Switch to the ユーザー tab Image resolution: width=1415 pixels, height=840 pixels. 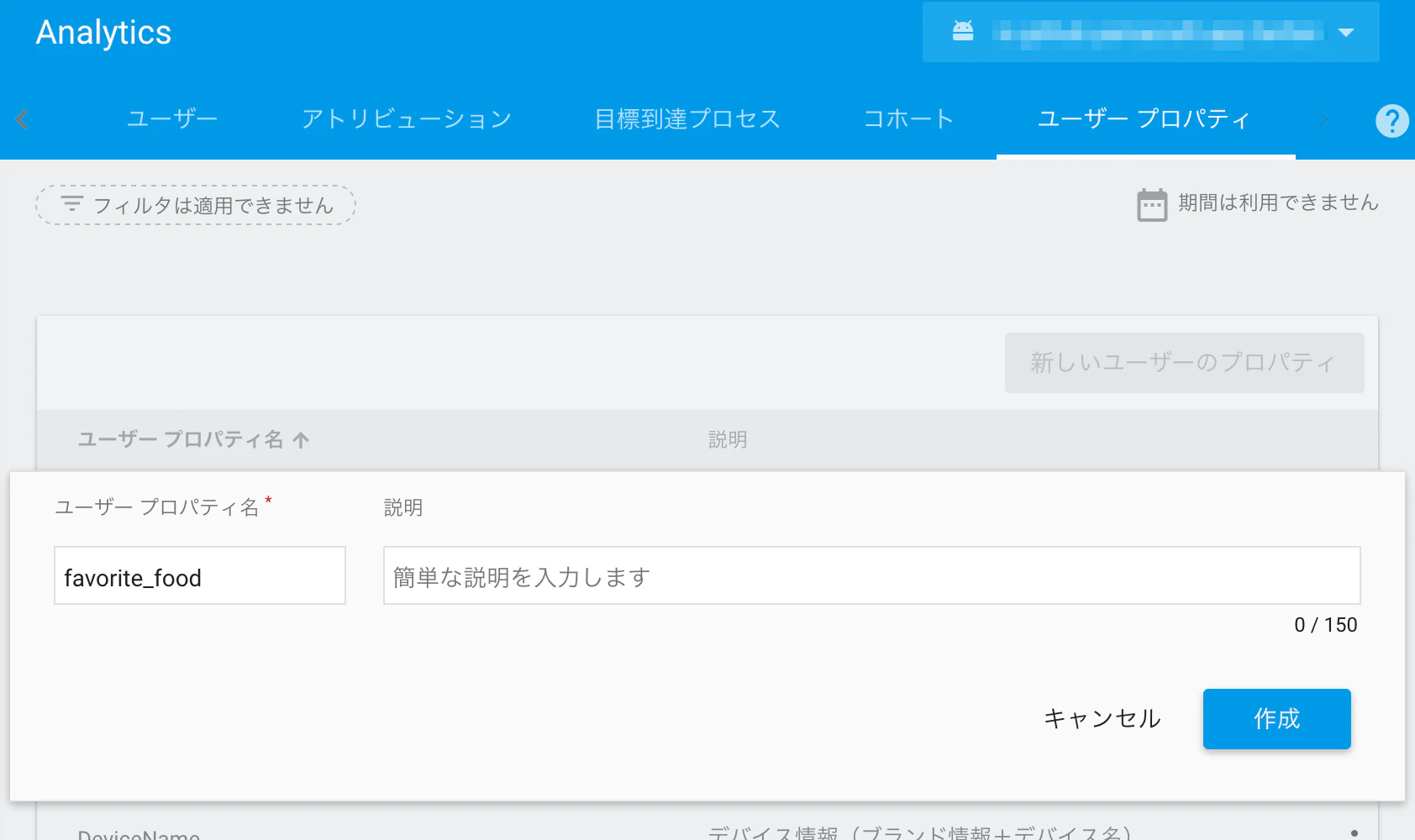point(172,119)
